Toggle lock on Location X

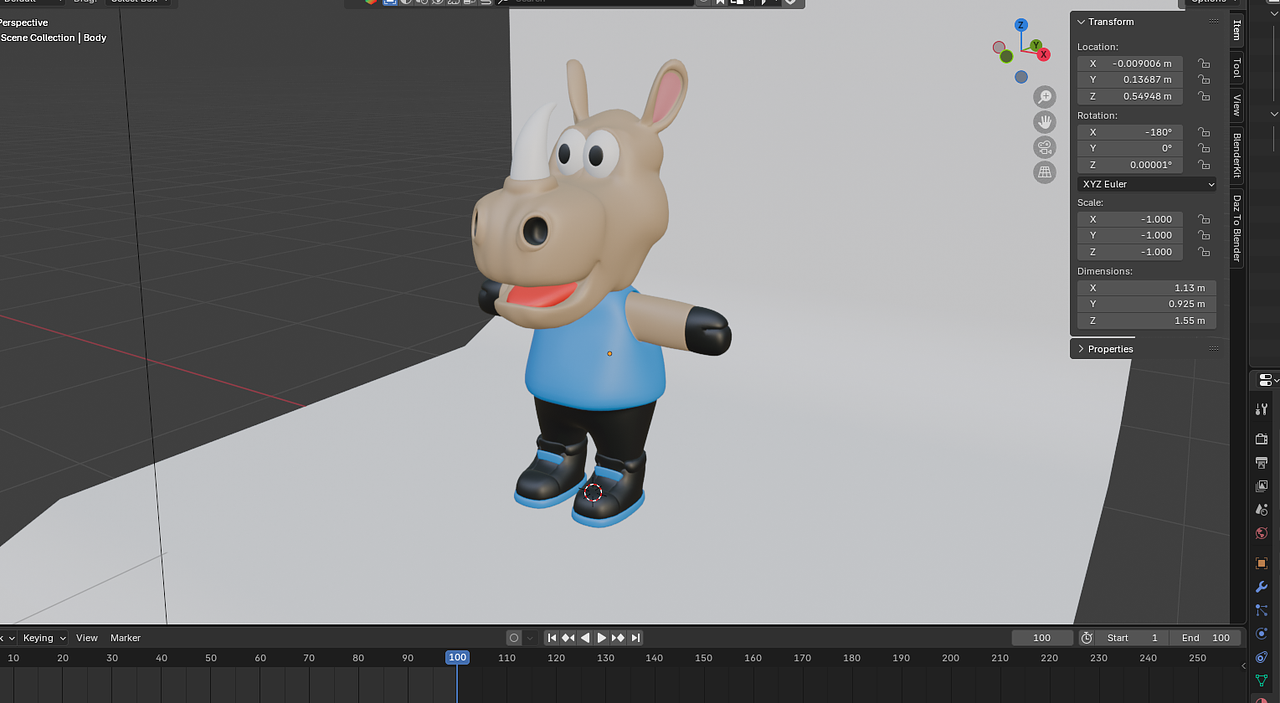pos(1204,64)
